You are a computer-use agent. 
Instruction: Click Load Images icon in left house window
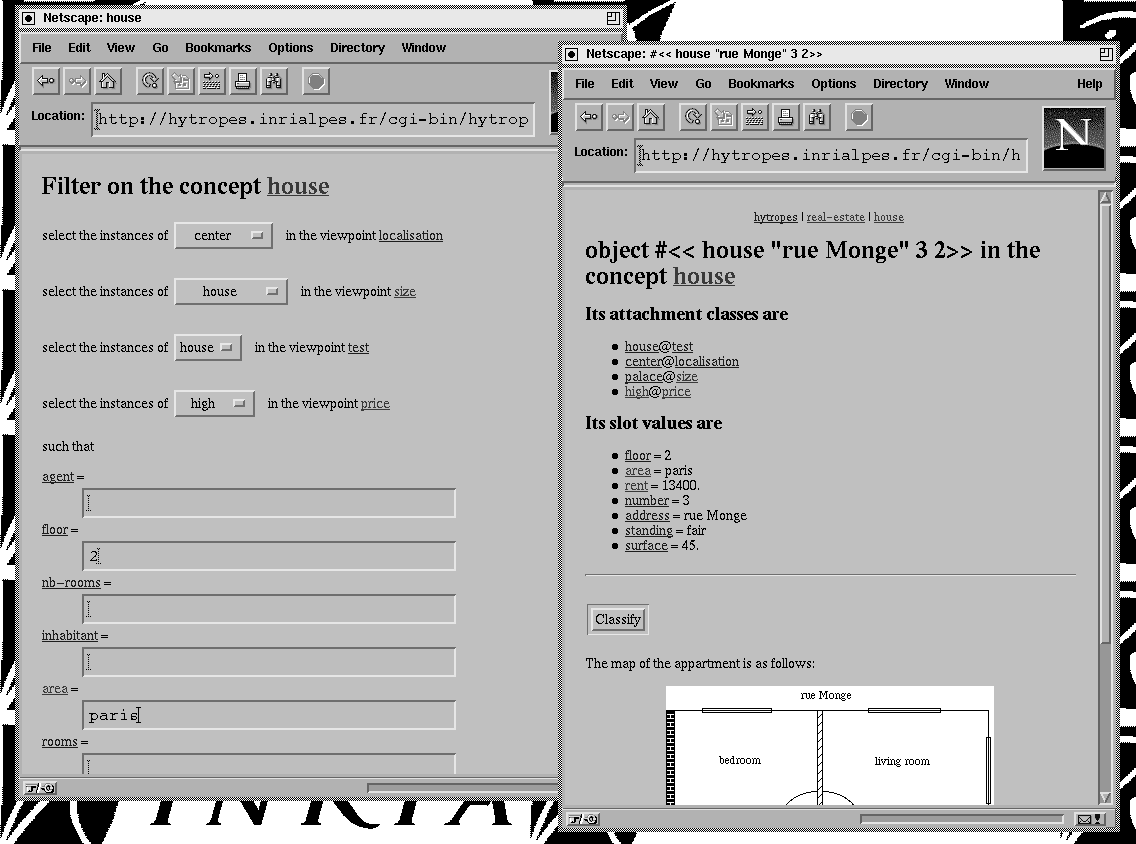181,81
